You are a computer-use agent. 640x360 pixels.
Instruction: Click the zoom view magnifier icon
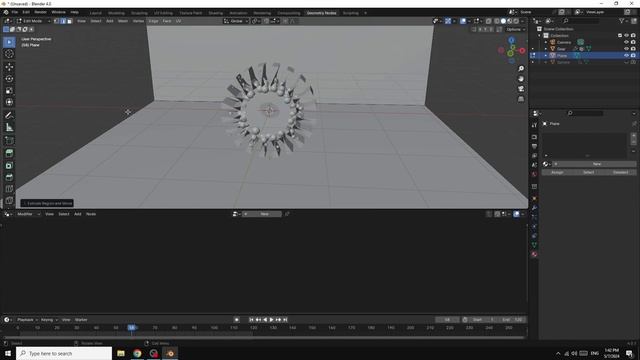pos(521,69)
